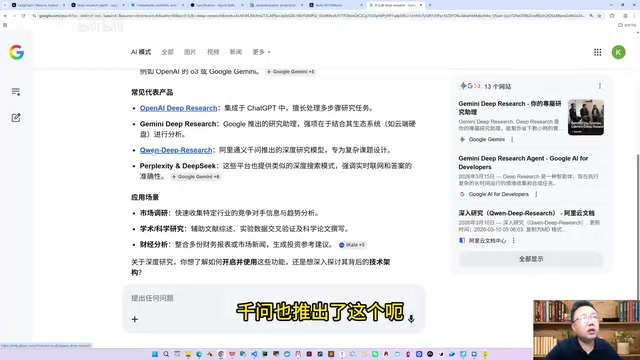Switch to the 新闻 tab
640x360 pixels.
coord(236,52)
